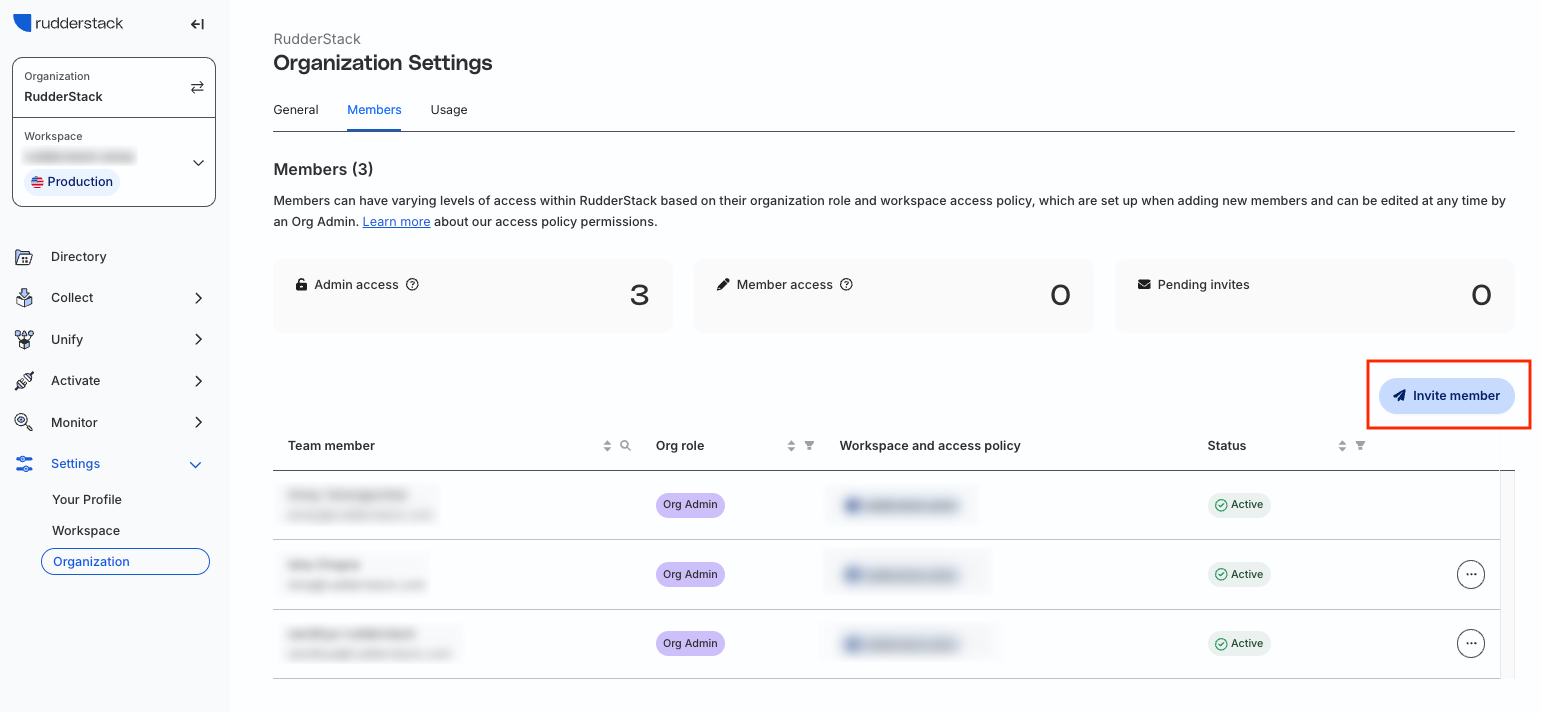
Task: Open Admin access help tooltip icon
Action: point(412,284)
